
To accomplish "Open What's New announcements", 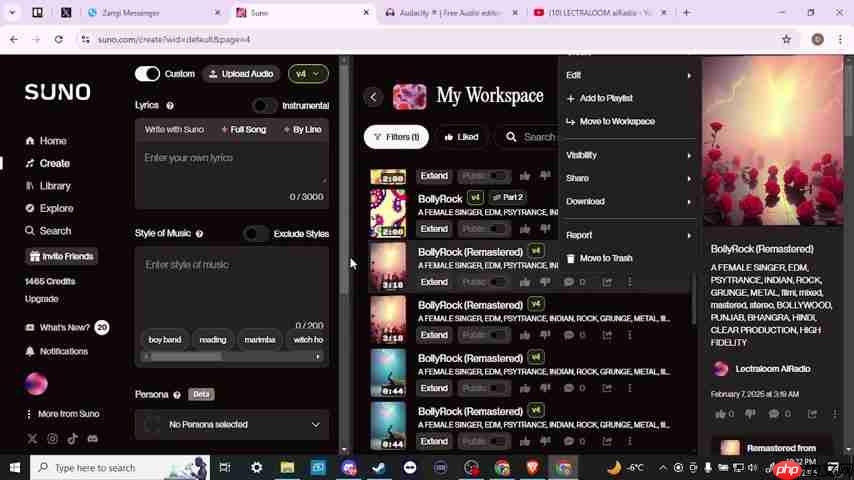I will [x=66, y=327].
